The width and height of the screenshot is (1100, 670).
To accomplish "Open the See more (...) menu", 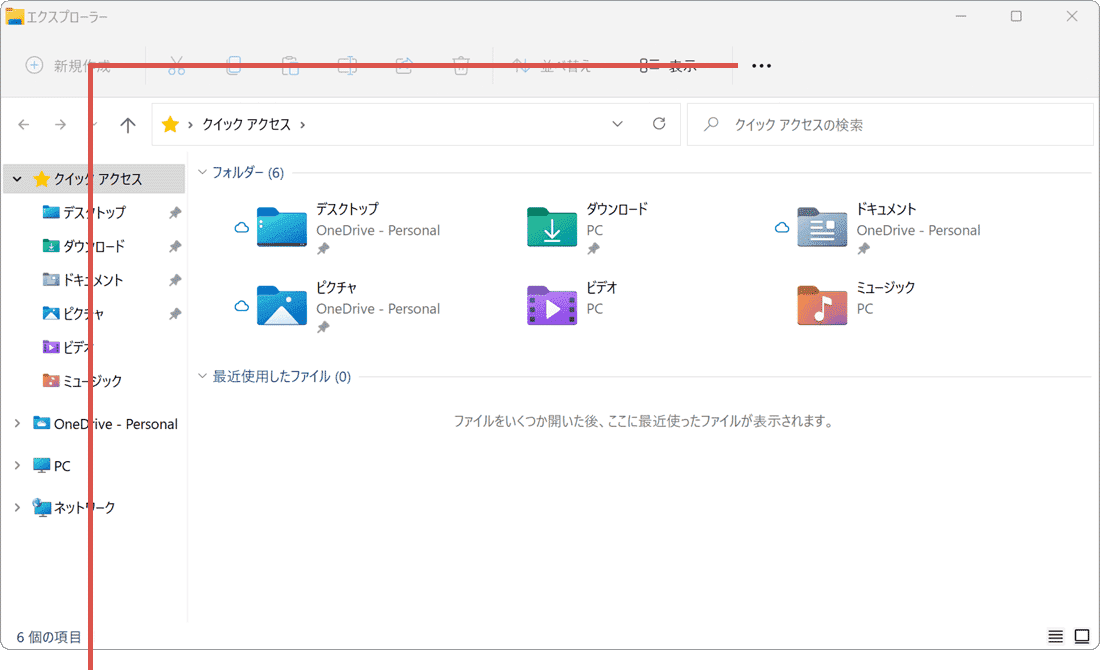I will [761, 65].
